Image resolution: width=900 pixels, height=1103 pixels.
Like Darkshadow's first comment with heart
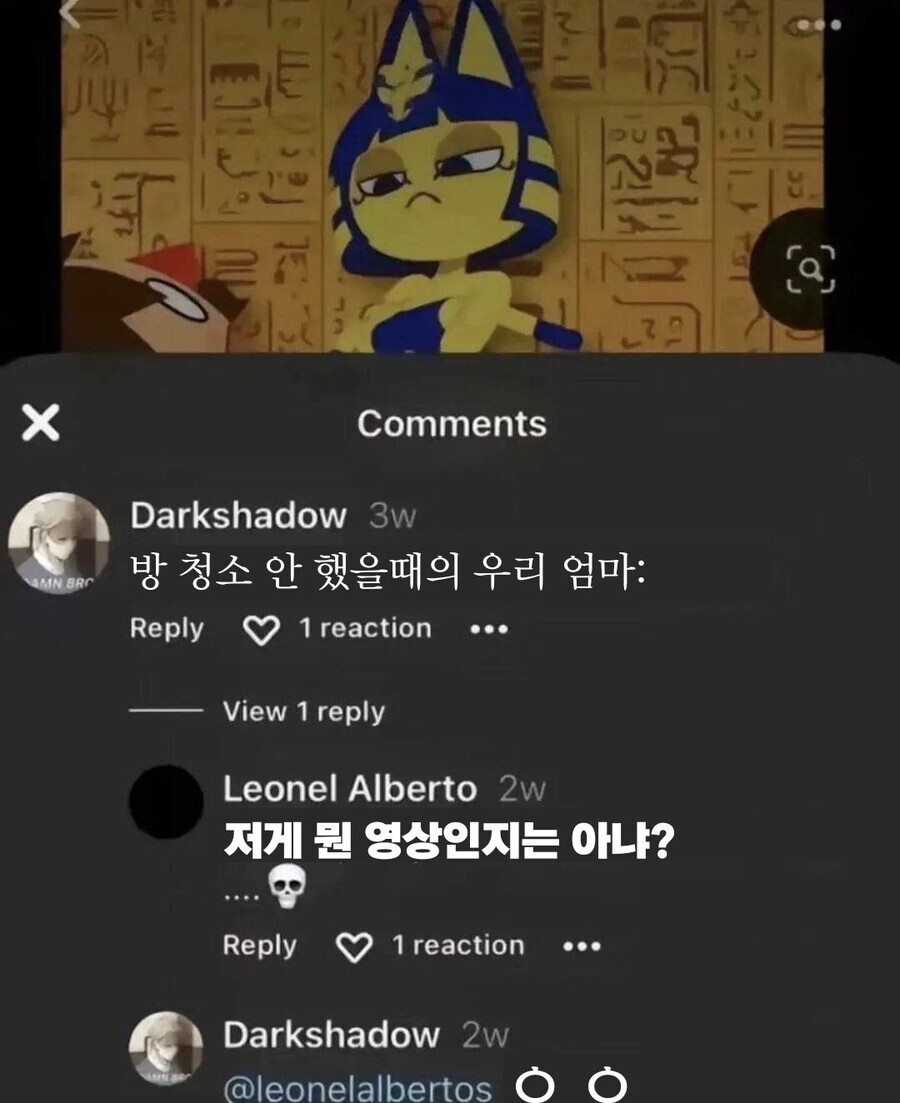click(x=261, y=630)
